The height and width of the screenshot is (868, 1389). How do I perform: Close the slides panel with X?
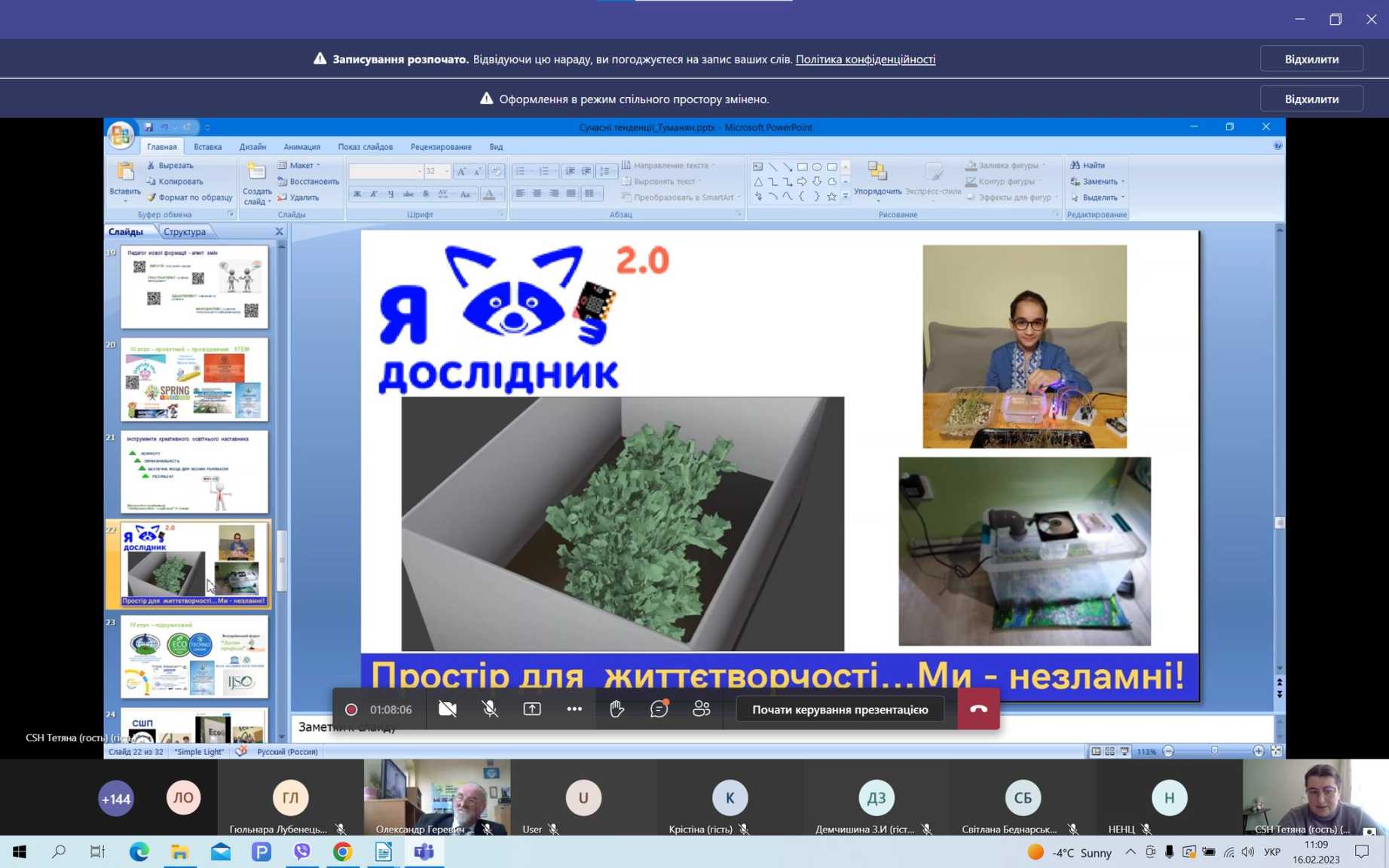point(279,231)
